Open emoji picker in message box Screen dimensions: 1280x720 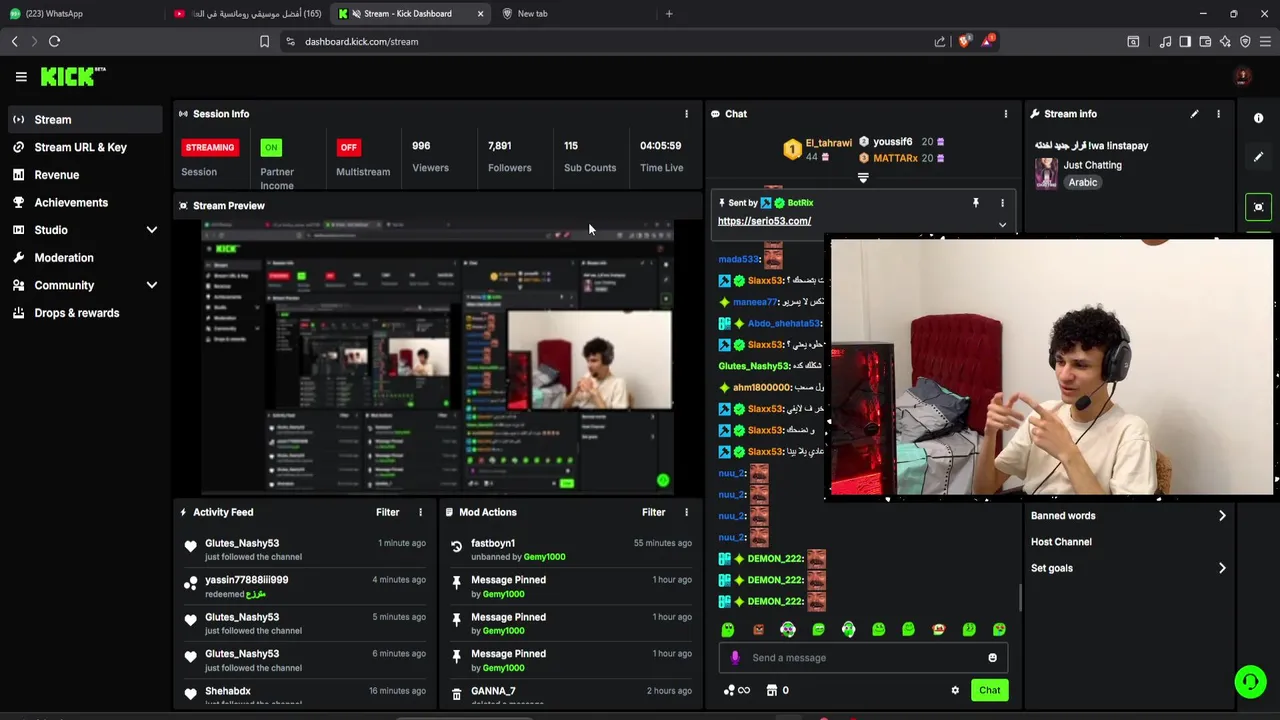pyautogui.click(x=992, y=658)
